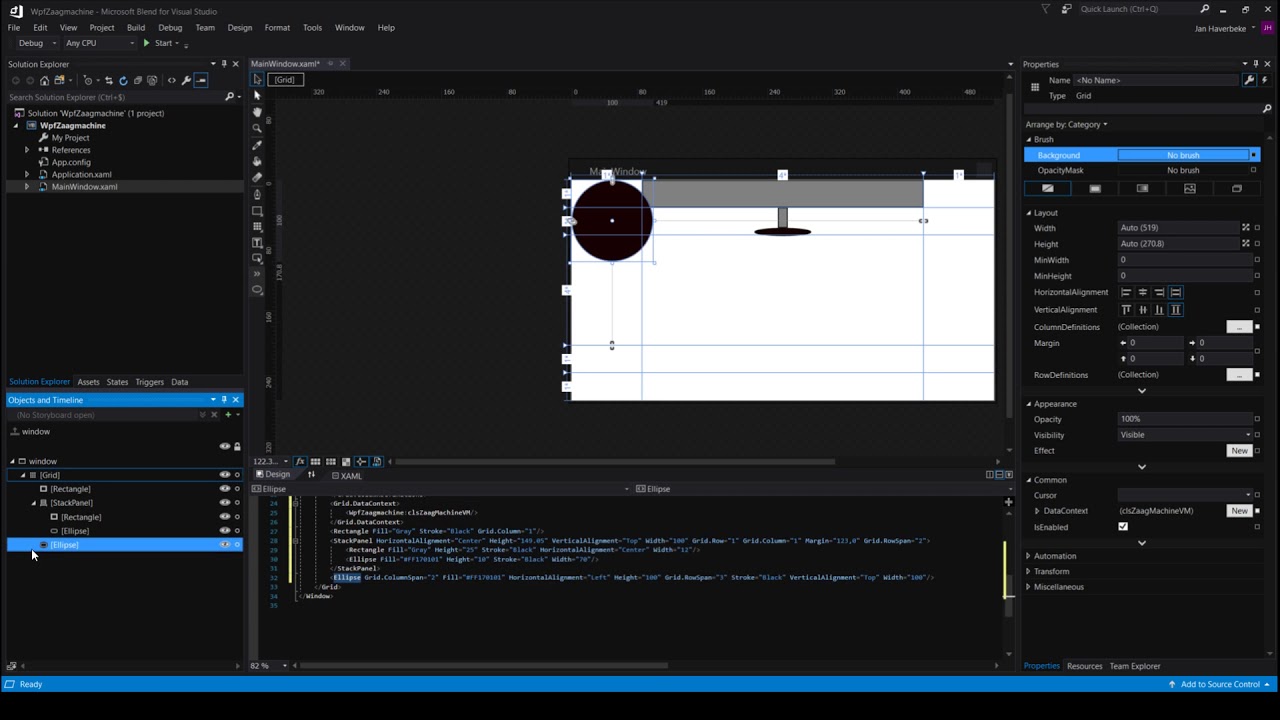1280x720 pixels.
Task: Choose the Tile (image) brush tab icon
Action: 1190,188
